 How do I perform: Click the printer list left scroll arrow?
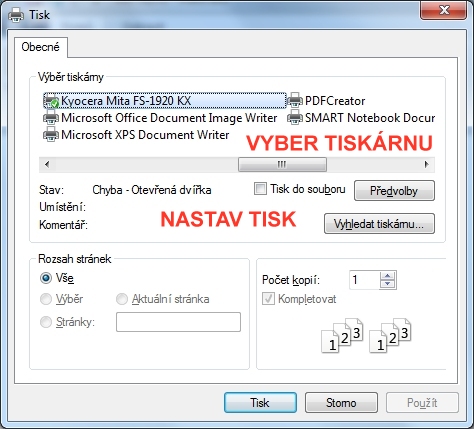click(47, 164)
